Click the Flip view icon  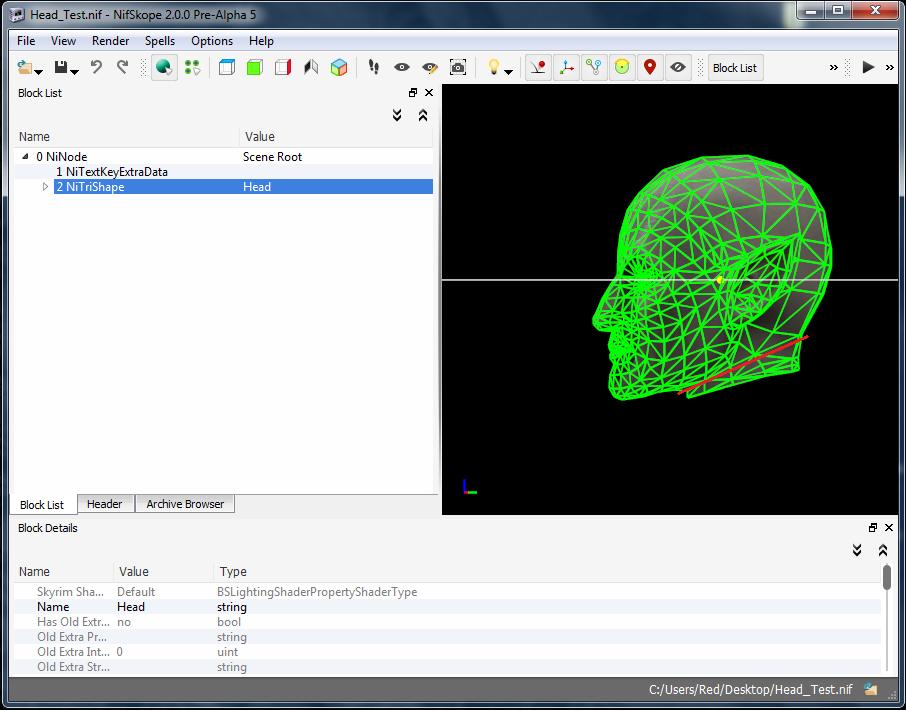point(311,68)
